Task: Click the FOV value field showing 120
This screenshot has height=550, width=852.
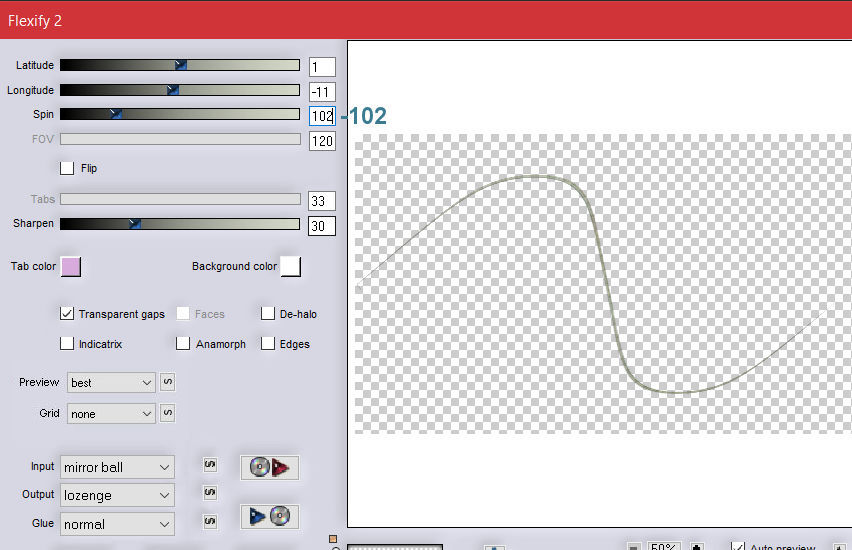Action: pos(322,141)
